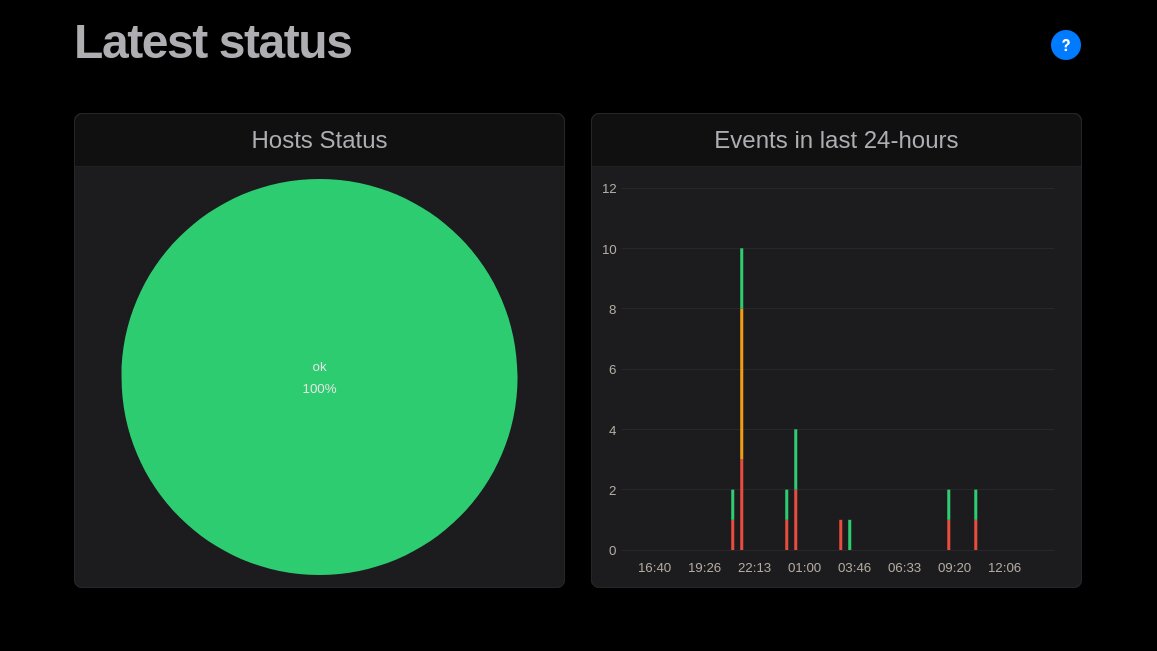
Task: Click the y-axis label 12
Action: pyautogui.click(x=609, y=189)
